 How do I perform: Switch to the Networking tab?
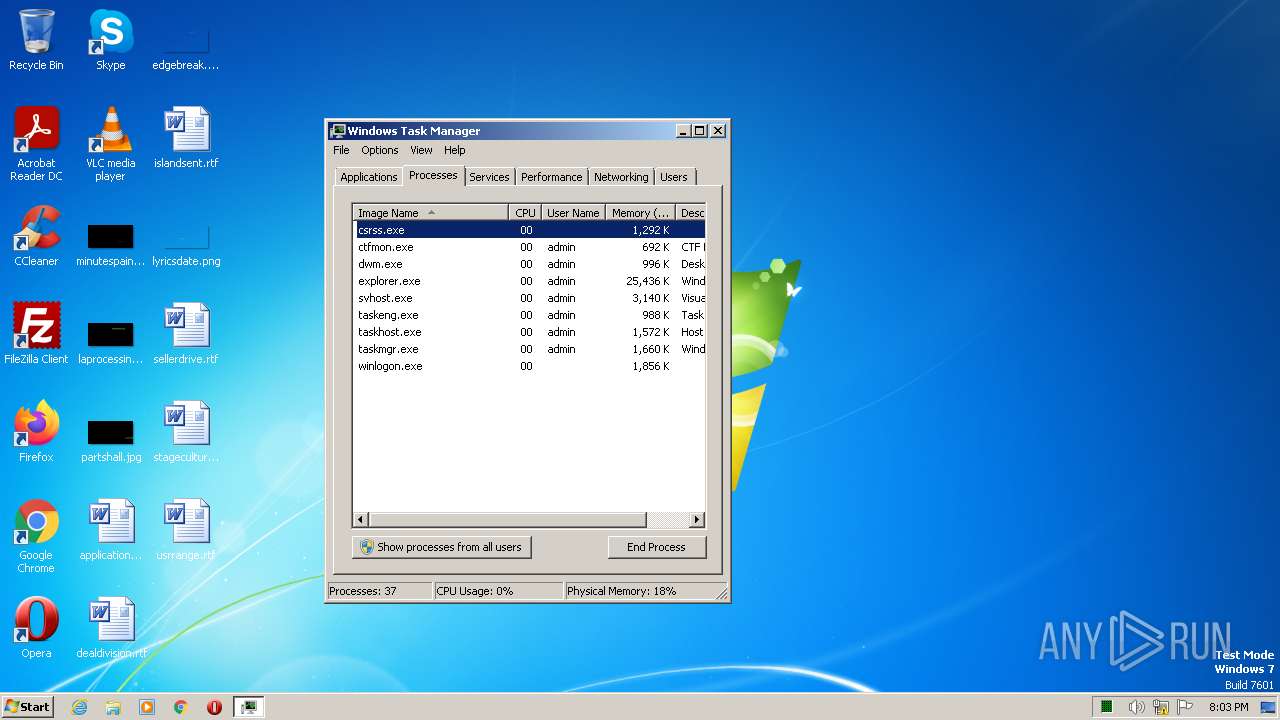click(621, 177)
